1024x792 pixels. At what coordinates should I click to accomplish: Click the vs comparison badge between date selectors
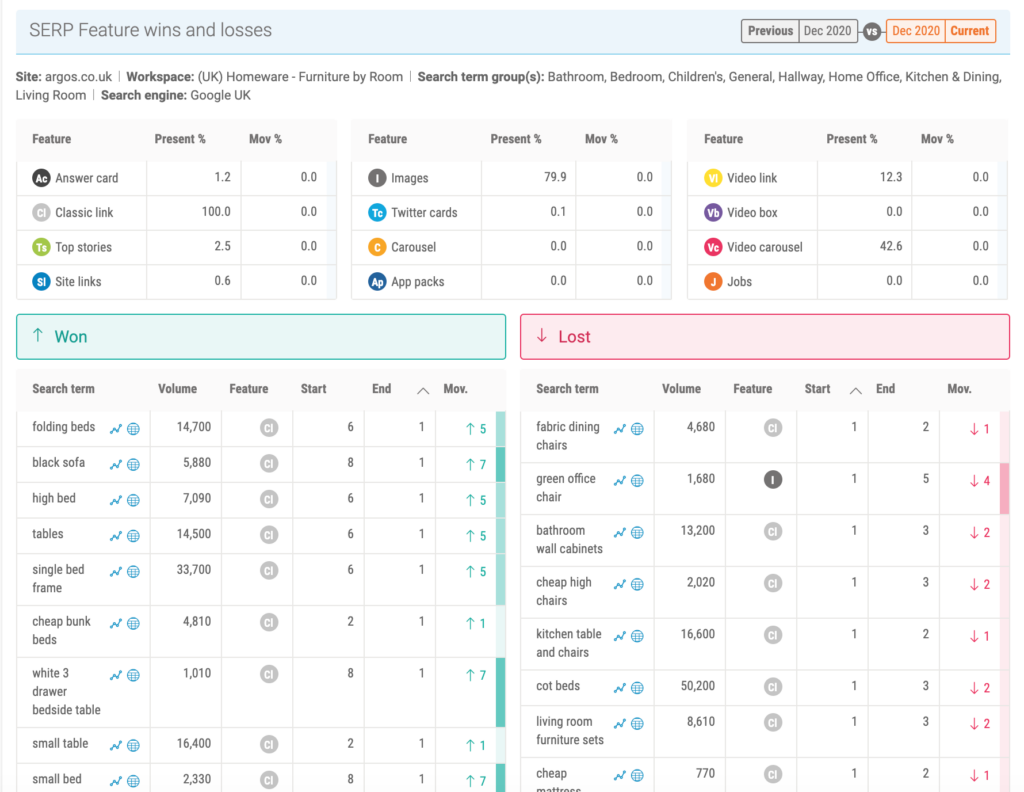(x=871, y=31)
